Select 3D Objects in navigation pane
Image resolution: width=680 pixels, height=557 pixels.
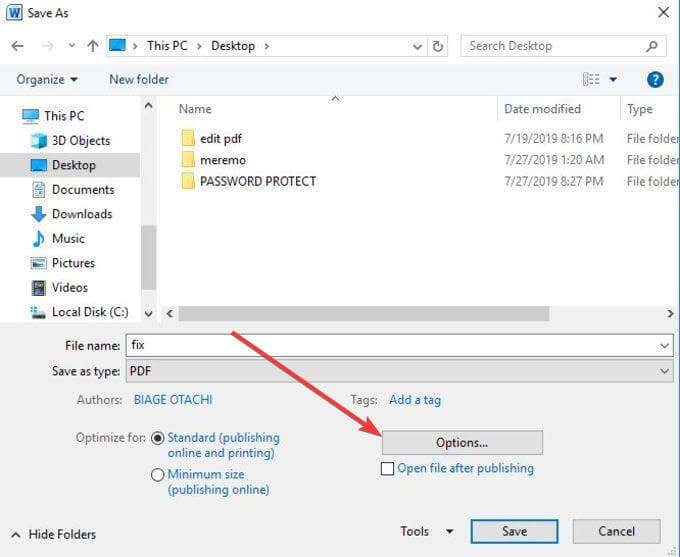pos(80,141)
